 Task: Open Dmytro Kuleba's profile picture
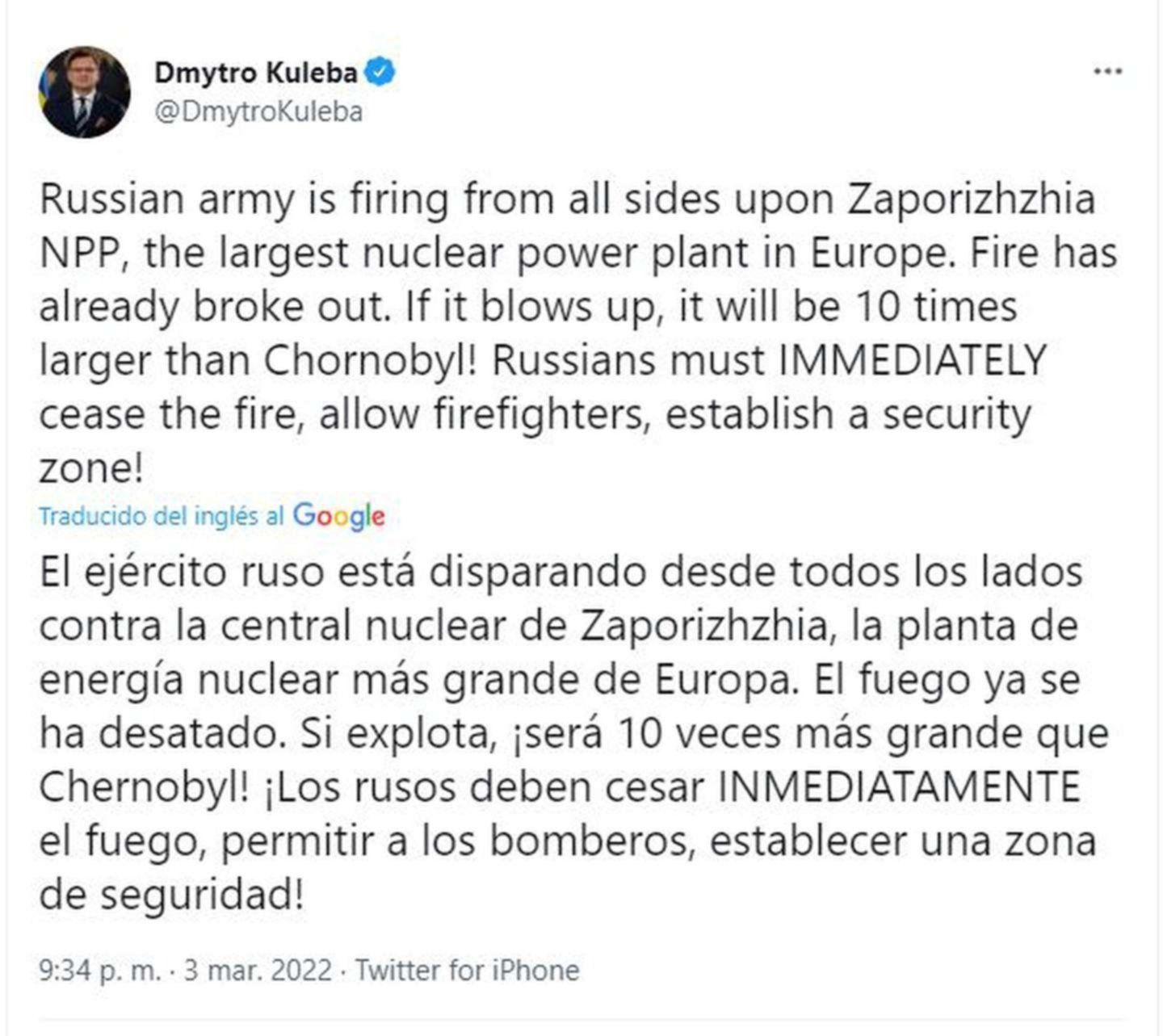click(x=84, y=91)
